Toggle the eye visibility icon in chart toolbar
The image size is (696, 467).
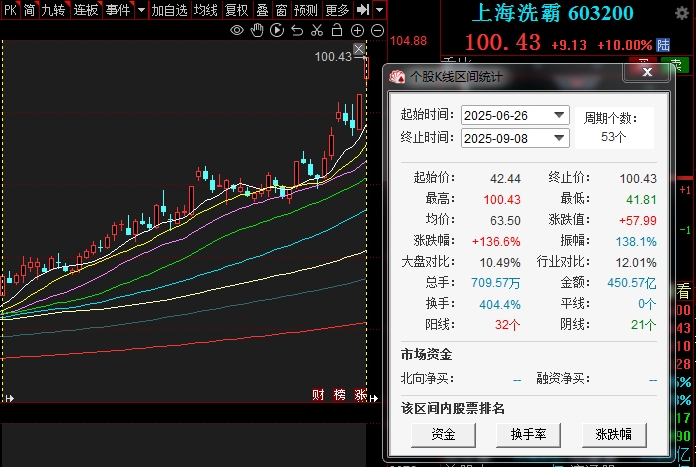(x=237, y=31)
